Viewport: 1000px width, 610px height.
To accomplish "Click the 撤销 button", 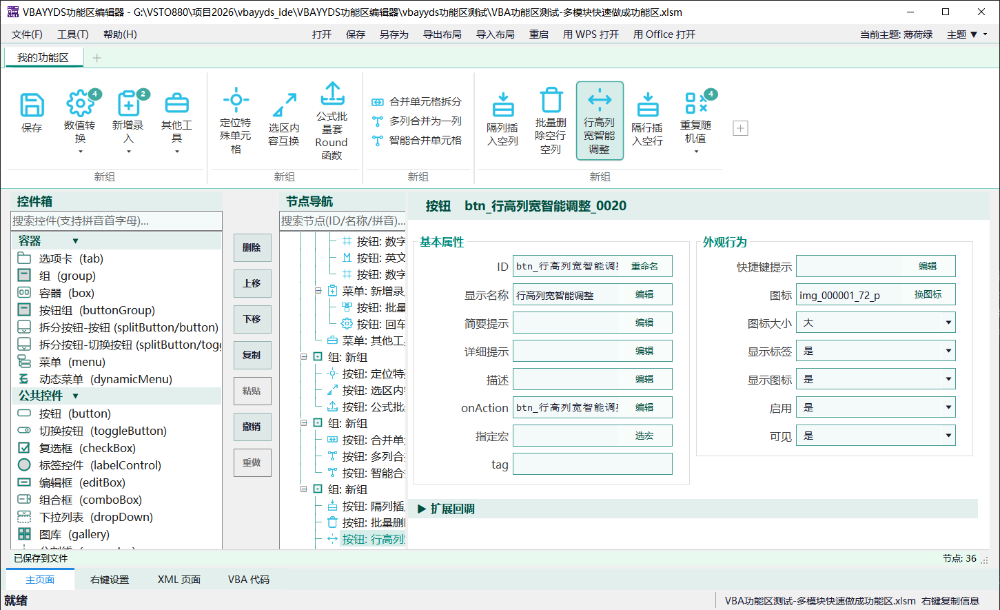I will [252, 427].
